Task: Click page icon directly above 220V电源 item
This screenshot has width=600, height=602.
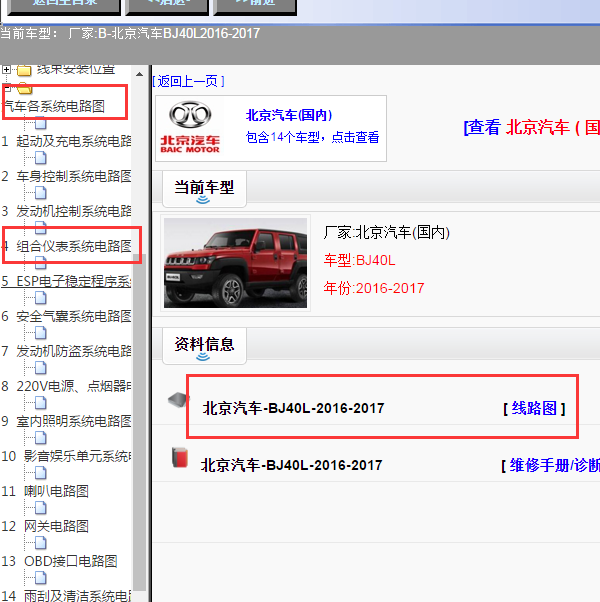Action: pyautogui.click(x=40, y=368)
